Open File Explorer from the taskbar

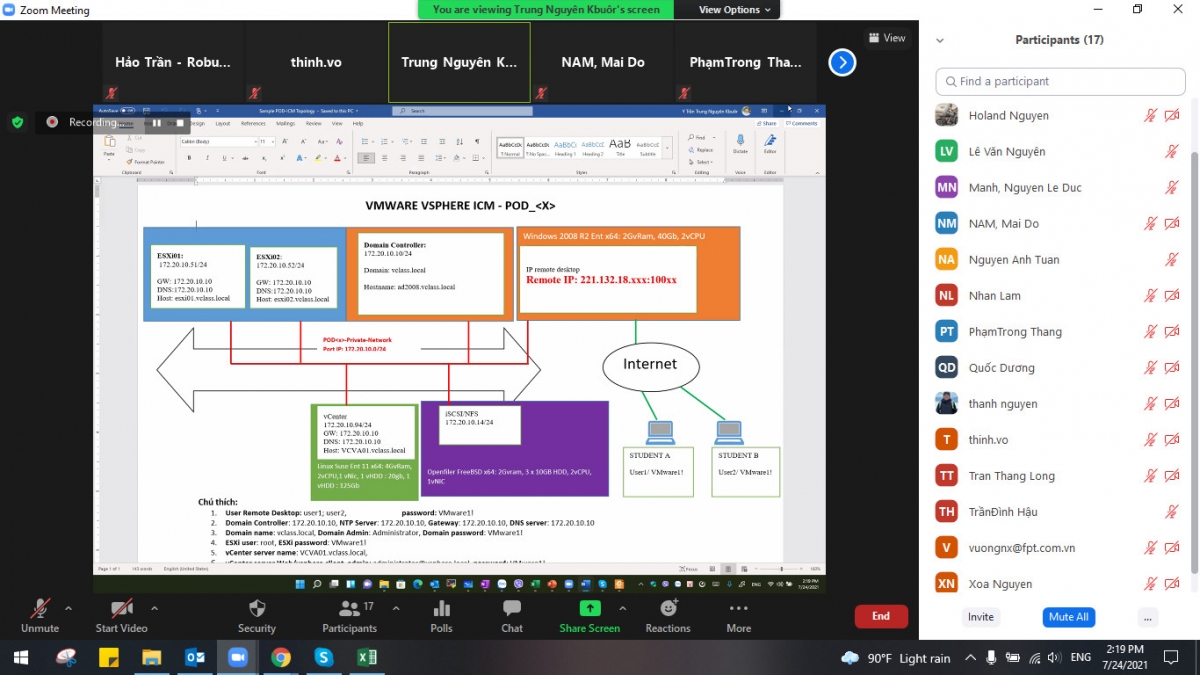point(152,657)
